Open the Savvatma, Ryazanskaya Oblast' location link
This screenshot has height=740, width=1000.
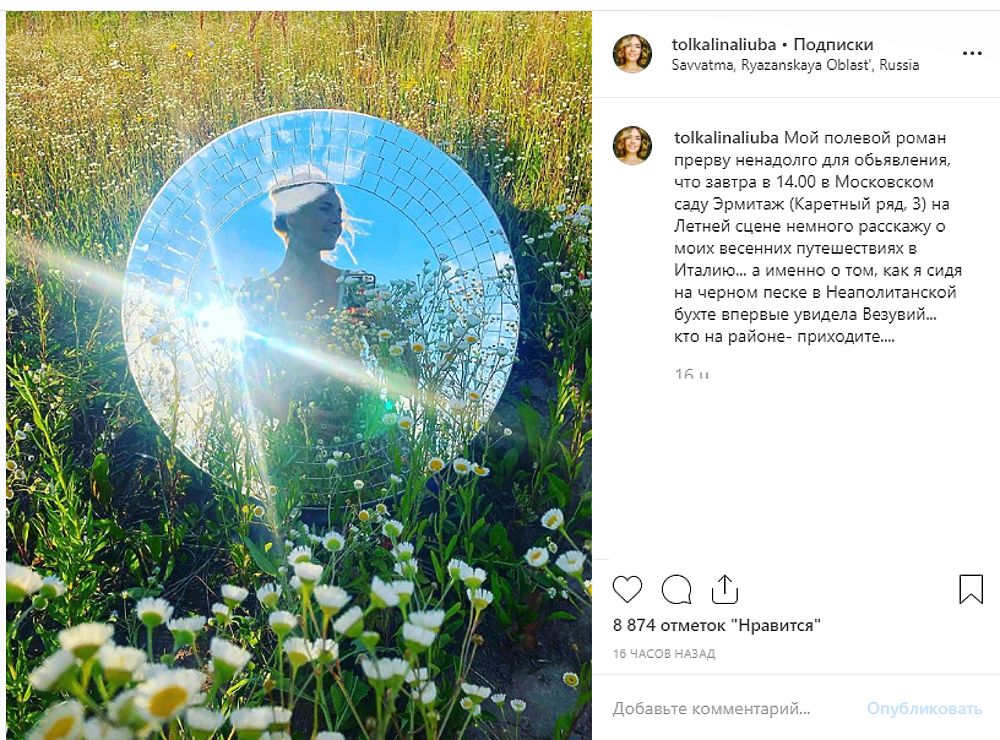click(795, 65)
